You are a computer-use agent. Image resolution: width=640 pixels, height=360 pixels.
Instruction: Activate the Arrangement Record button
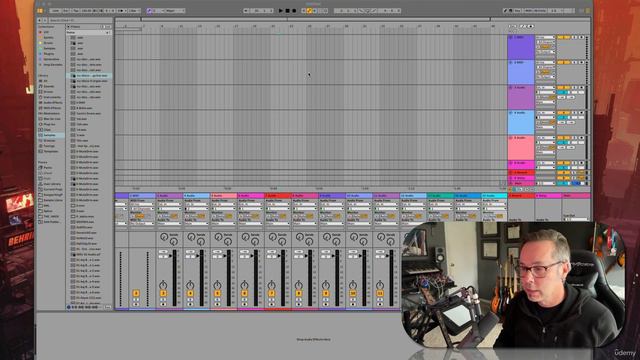[294, 11]
